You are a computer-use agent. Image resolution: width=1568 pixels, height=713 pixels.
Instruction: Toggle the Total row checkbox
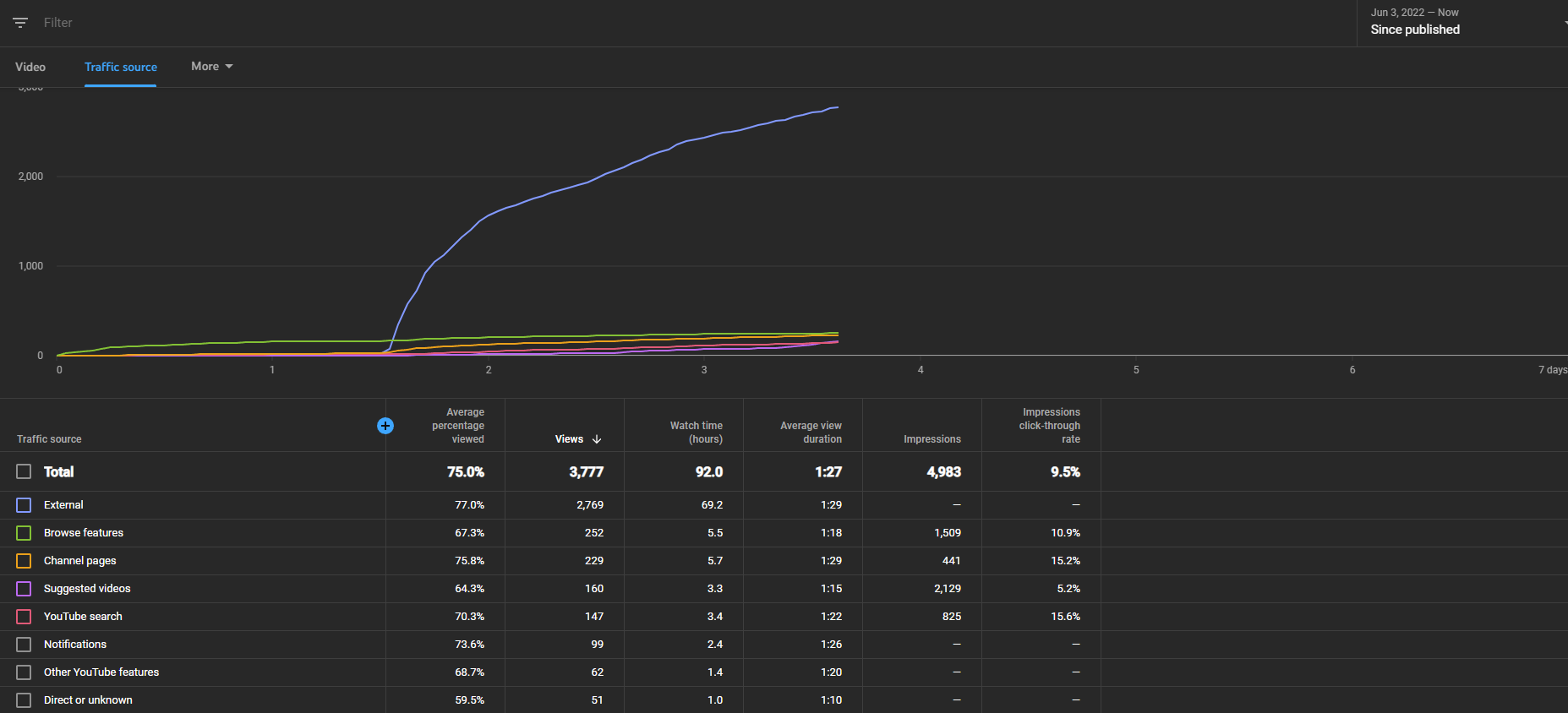click(x=24, y=471)
